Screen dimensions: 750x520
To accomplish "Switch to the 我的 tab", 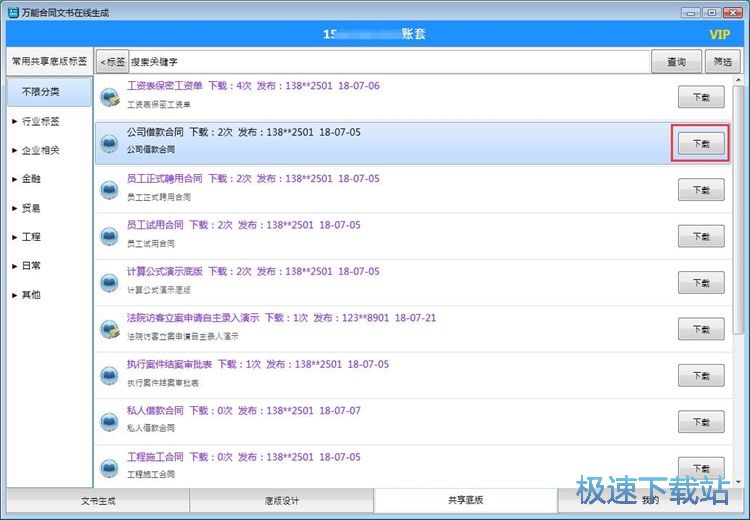I will pos(651,501).
